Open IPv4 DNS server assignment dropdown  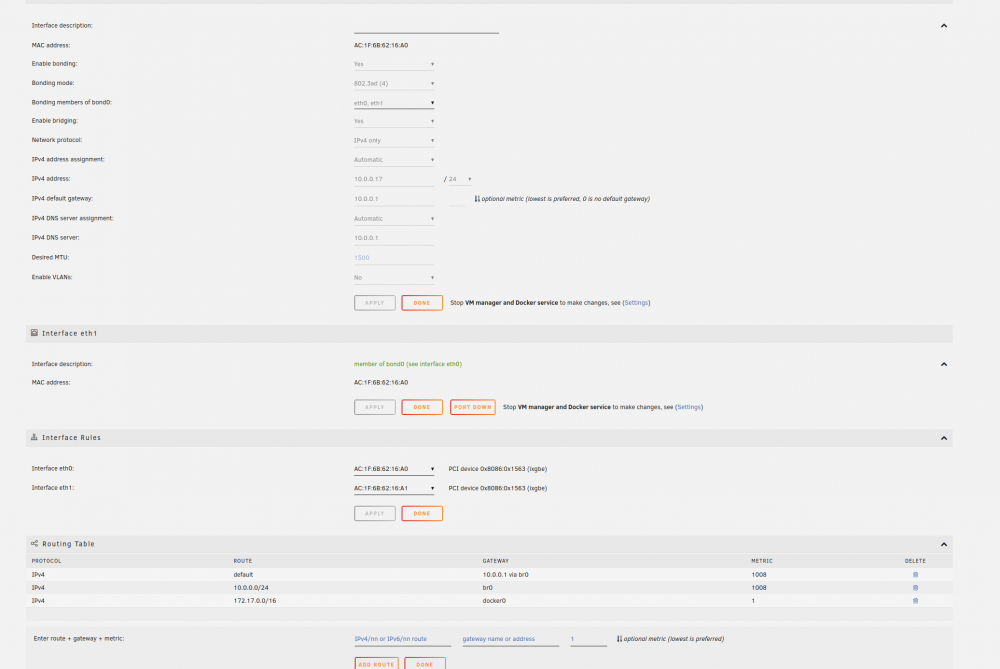tap(394, 219)
